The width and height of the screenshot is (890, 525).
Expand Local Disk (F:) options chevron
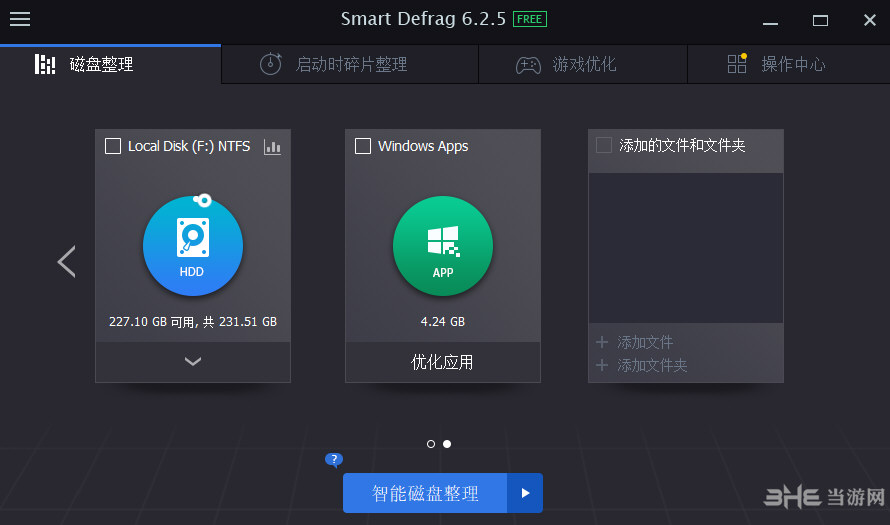tap(193, 362)
